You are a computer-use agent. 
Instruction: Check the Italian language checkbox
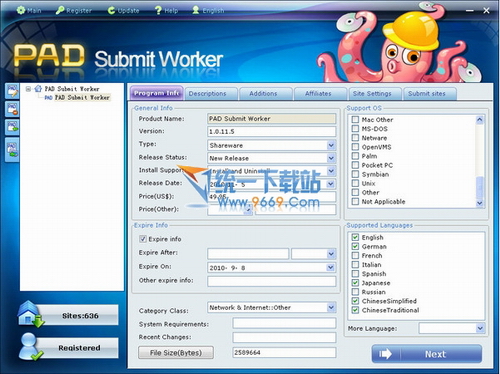coord(355,265)
